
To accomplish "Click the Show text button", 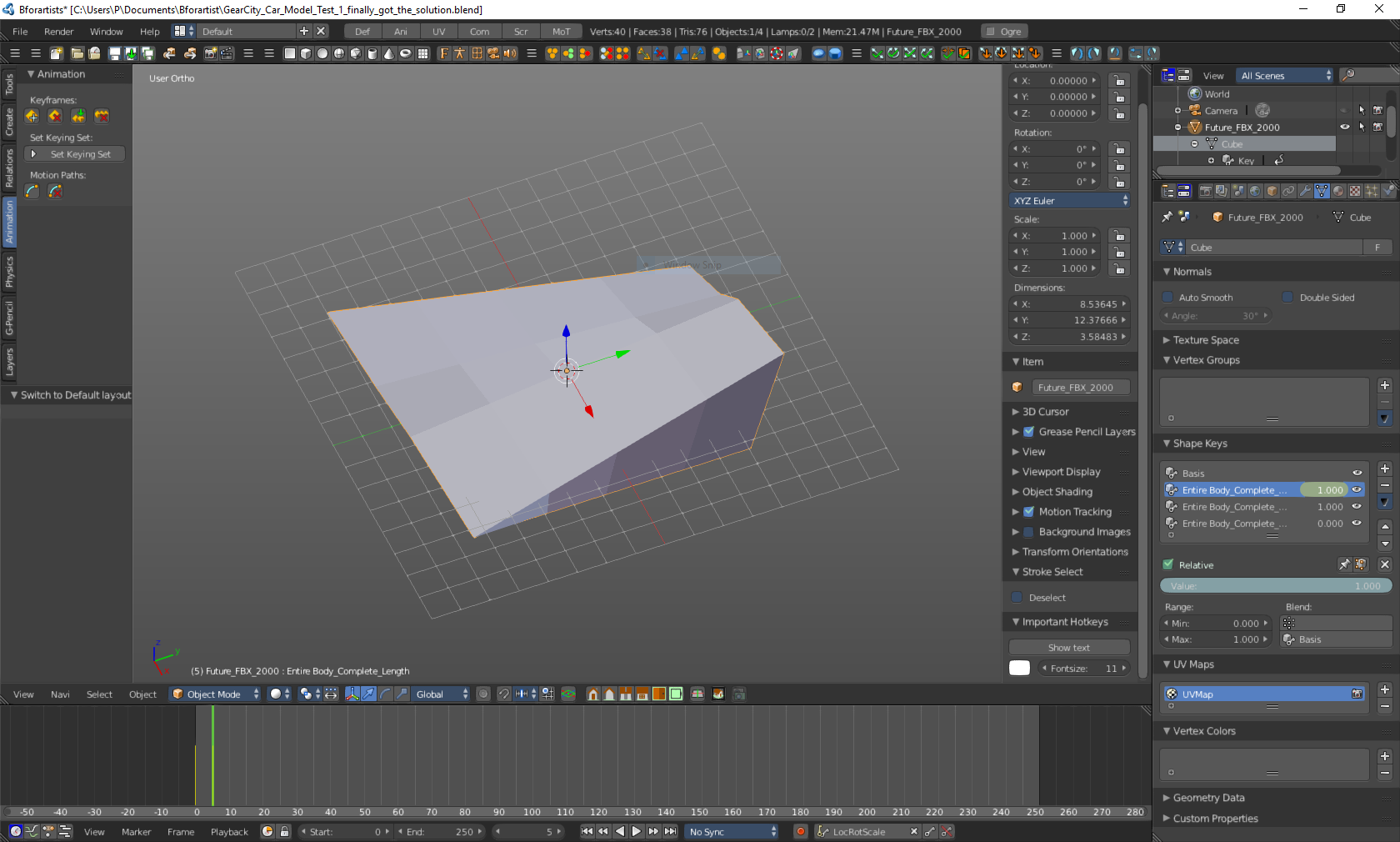I will [1068, 648].
